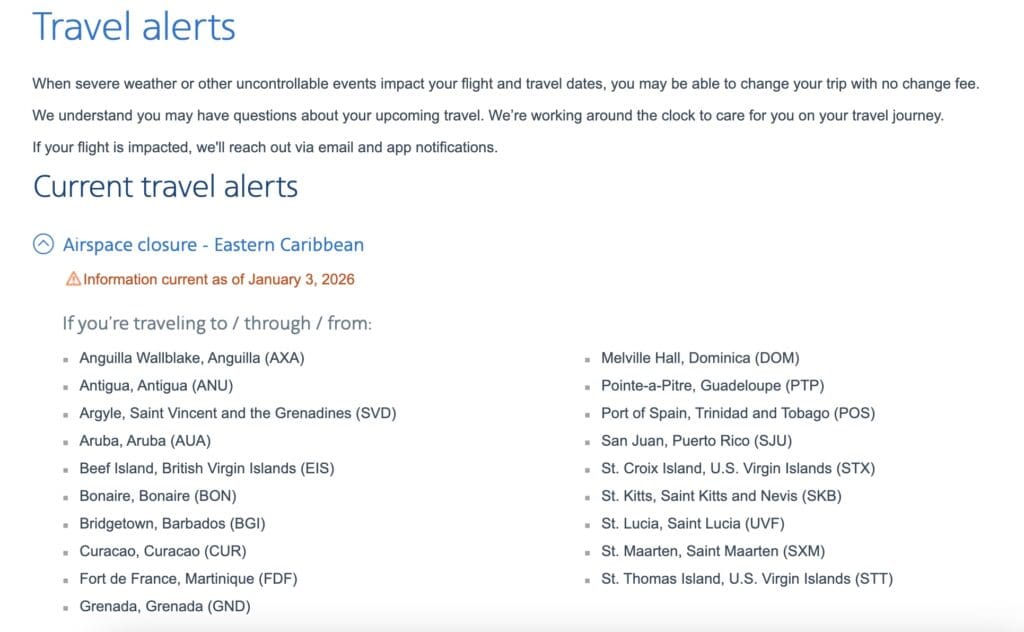Click the warning triangle icon
Viewport: 1024px width, 632px height.
73,280
